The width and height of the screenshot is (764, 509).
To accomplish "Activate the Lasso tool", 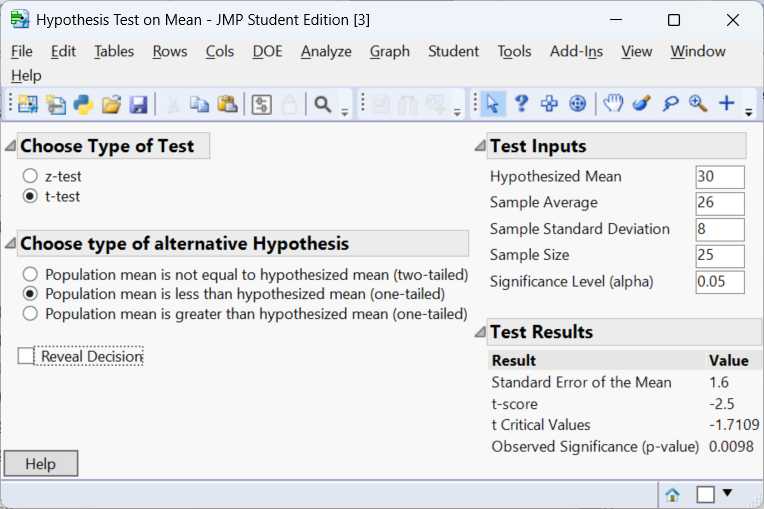I will (670, 104).
